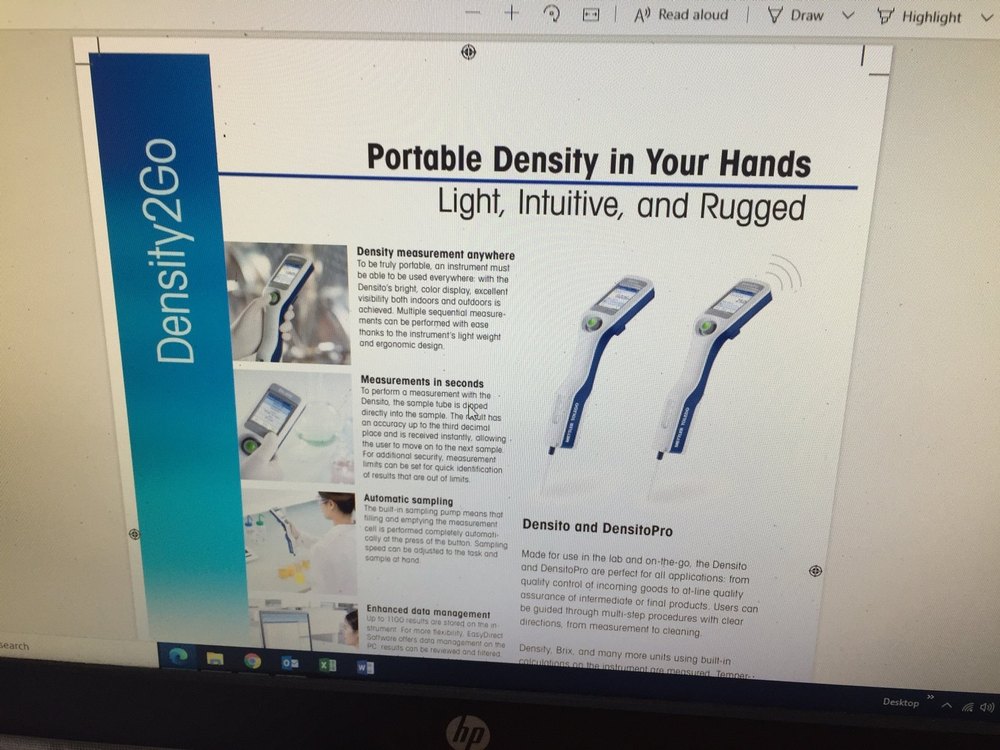Screen dimensions: 1000x750
Task: Zoom in on the PDF with the plus button
Action: (511, 12)
